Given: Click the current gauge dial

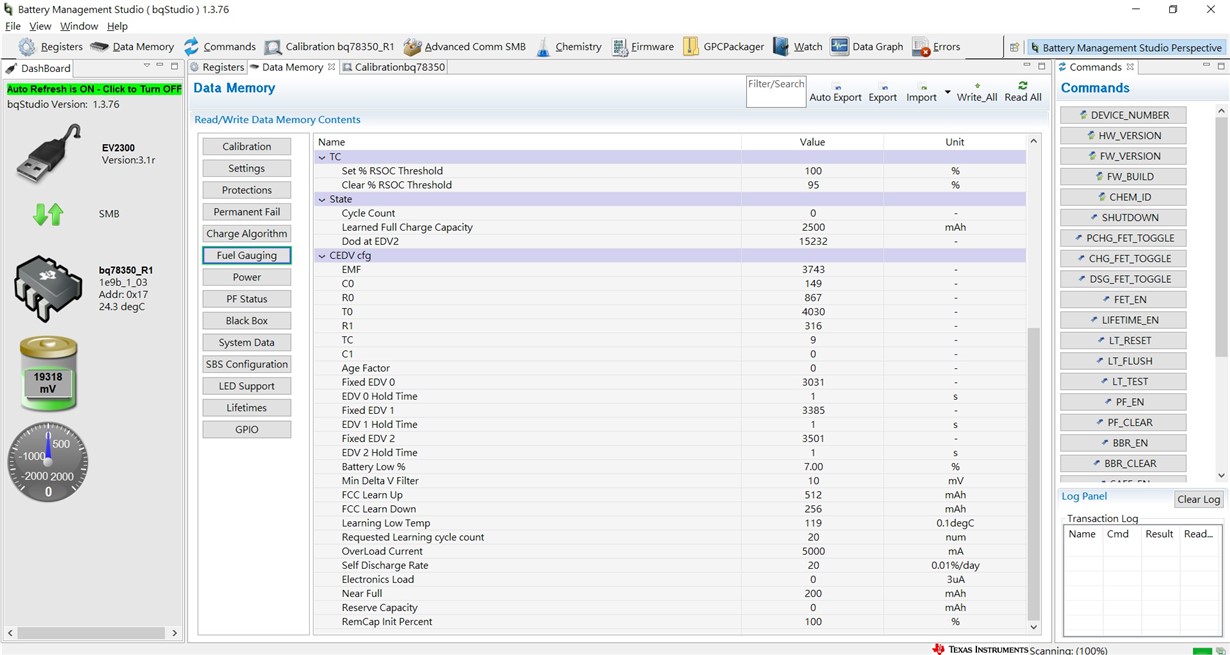Looking at the screenshot, I should (x=48, y=462).
